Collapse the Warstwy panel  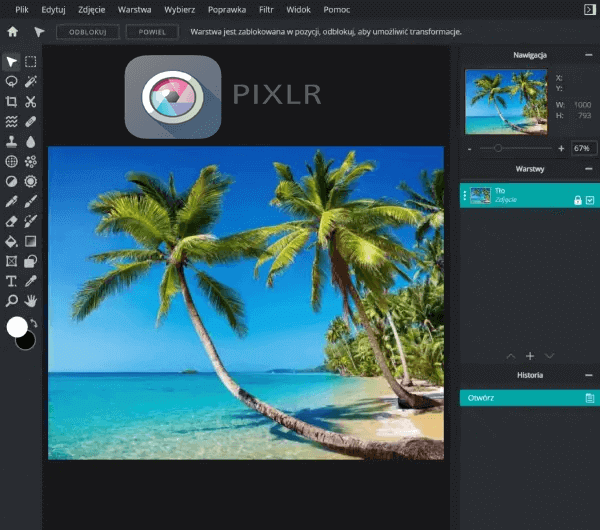pos(589,169)
